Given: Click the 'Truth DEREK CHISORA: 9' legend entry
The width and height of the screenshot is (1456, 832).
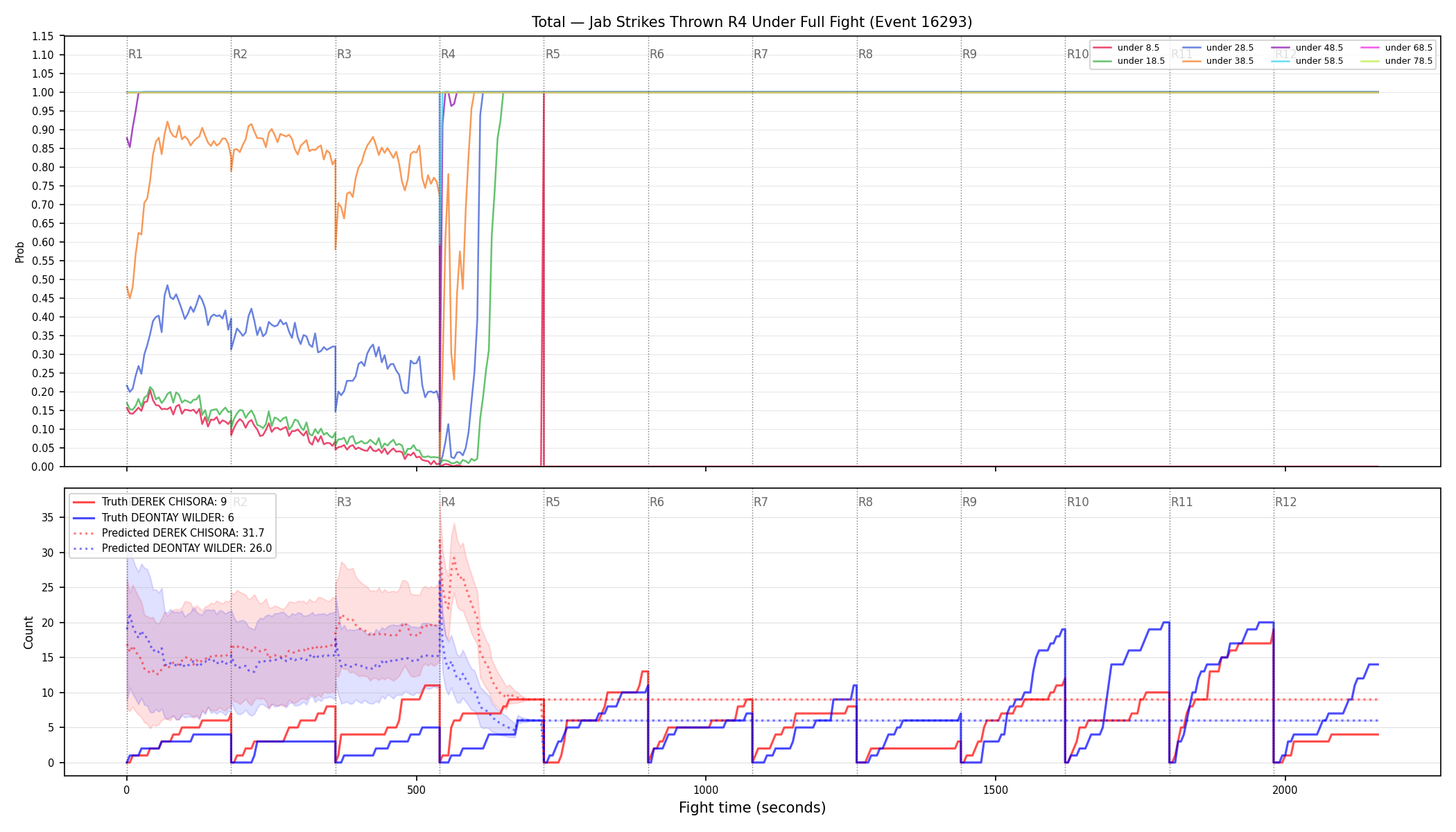Looking at the screenshot, I should (x=164, y=502).
